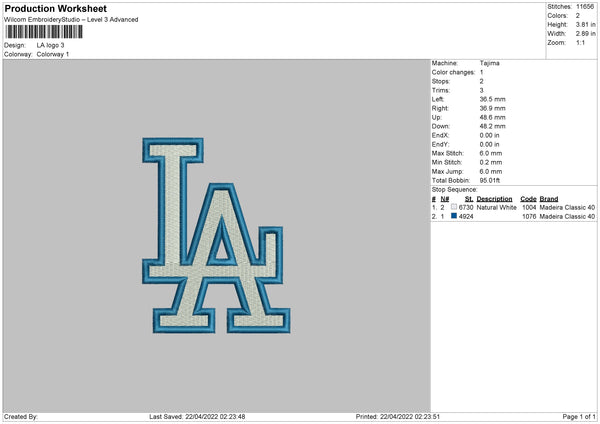600x424 pixels.
Task: Click the "Code" column header
Action: coord(528,199)
